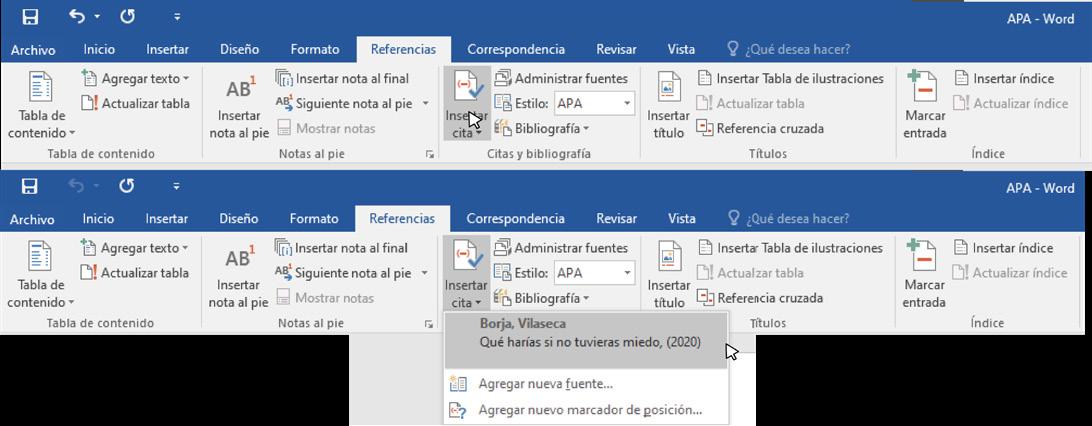
Task: Click Insertar índice in the upper window
Action: [x=1004, y=79]
